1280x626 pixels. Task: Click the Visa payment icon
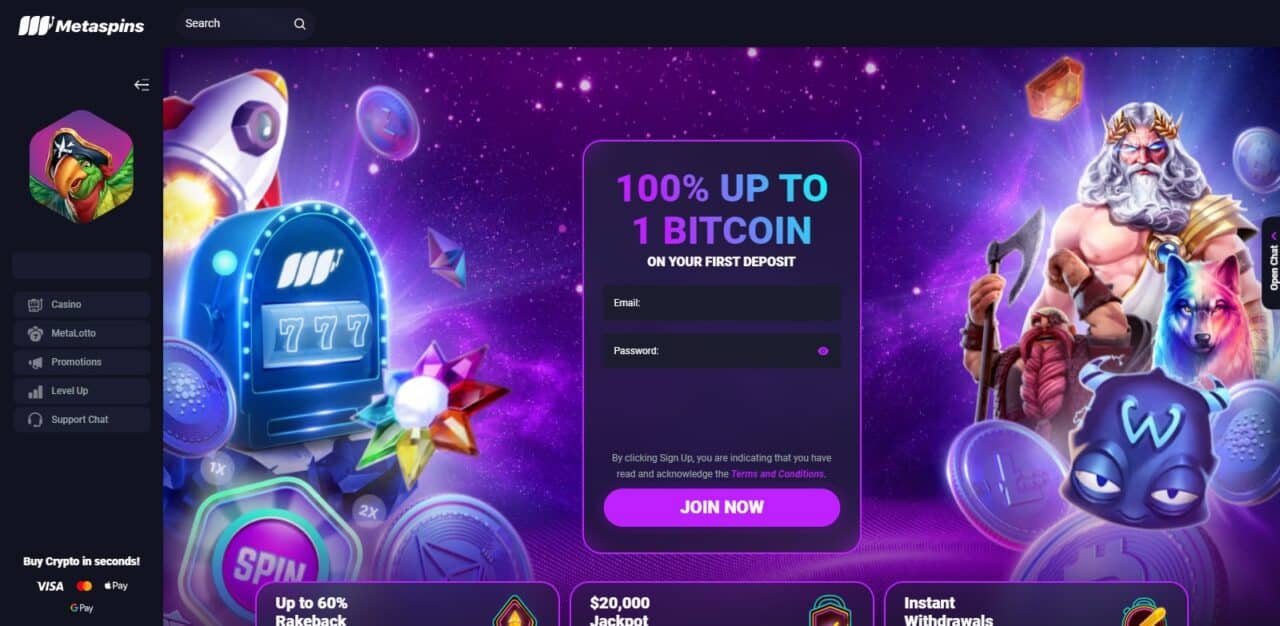click(50, 586)
